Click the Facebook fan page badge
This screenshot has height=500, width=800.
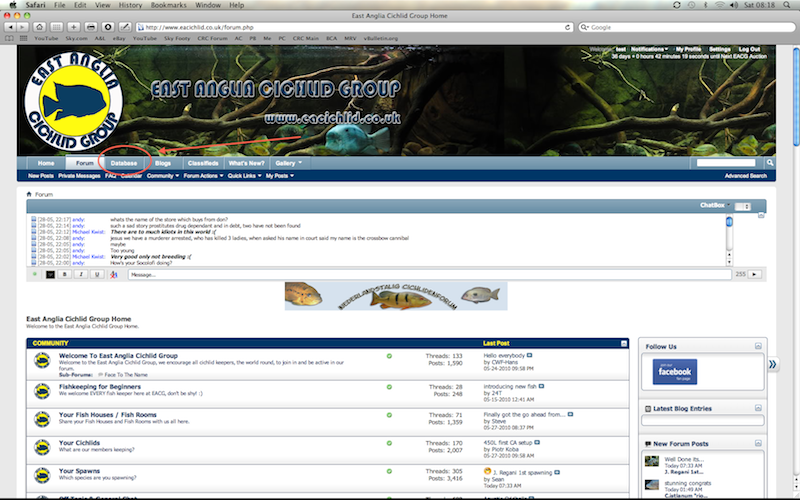coord(674,371)
